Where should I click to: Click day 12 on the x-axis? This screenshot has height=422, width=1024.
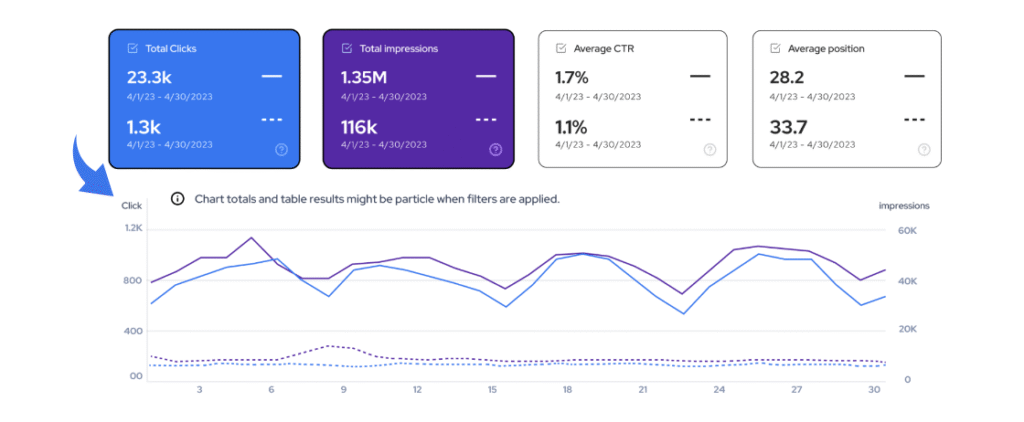(x=417, y=389)
